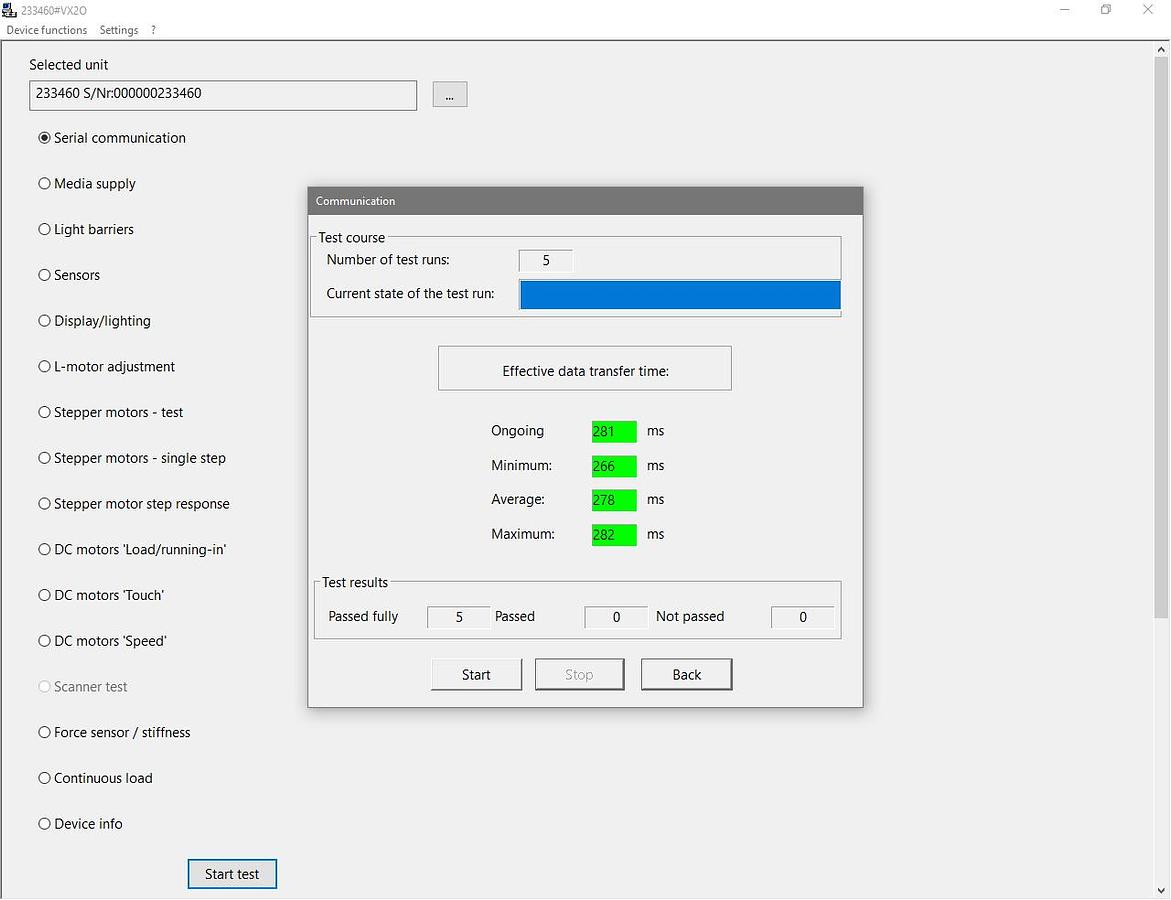Choose Stepper motors - single step
The image size is (1171, 900).
click(44, 458)
